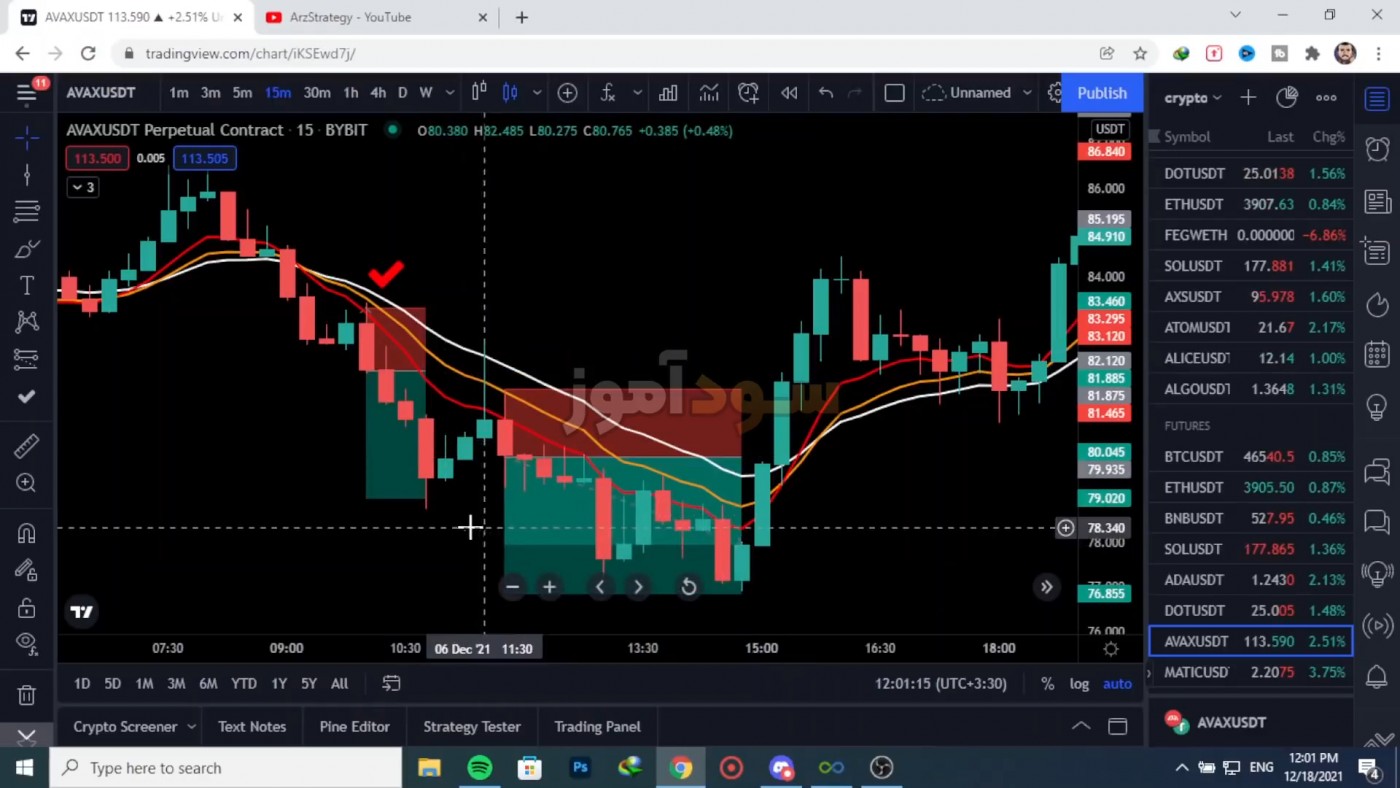Collapse the indicator legend showing 3
The height and width of the screenshot is (788, 1400).
(x=82, y=187)
